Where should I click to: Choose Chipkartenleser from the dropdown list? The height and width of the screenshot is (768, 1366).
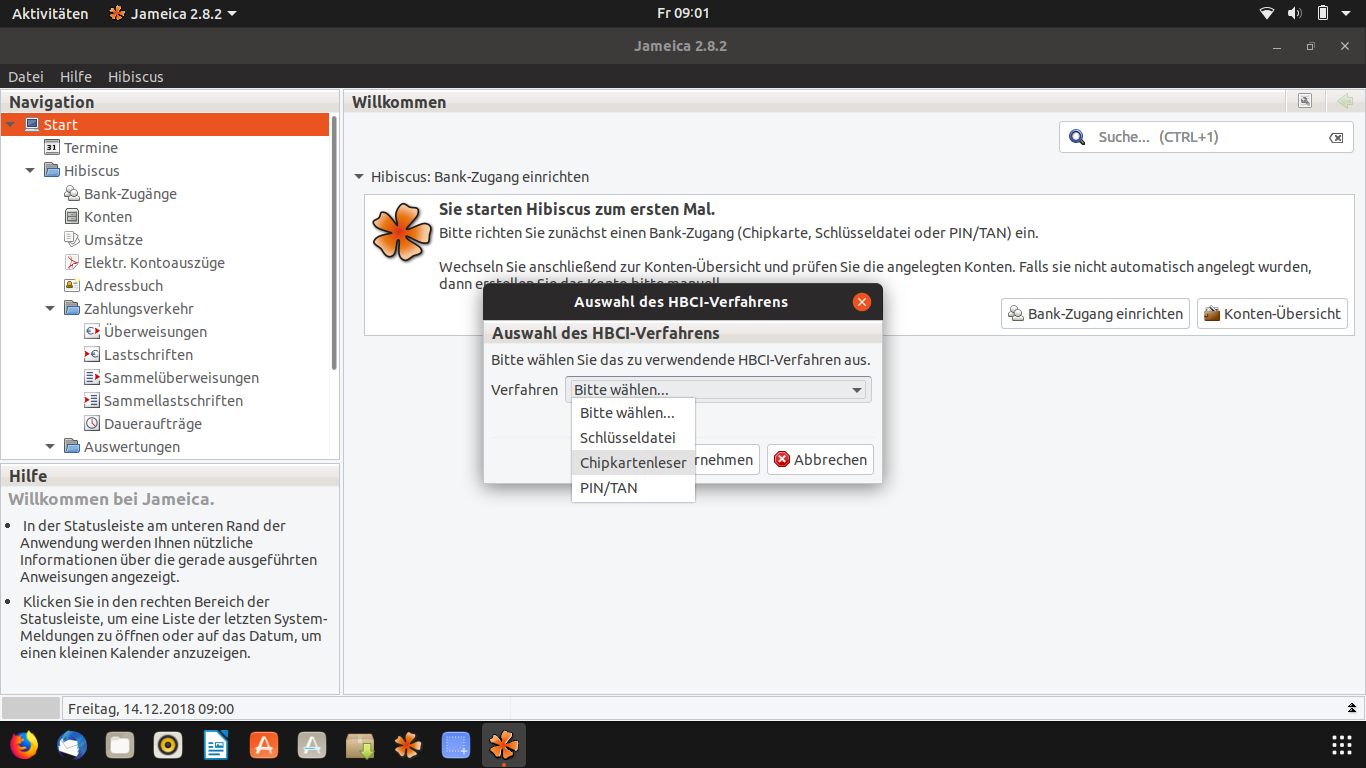pyautogui.click(x=633, y=462)
